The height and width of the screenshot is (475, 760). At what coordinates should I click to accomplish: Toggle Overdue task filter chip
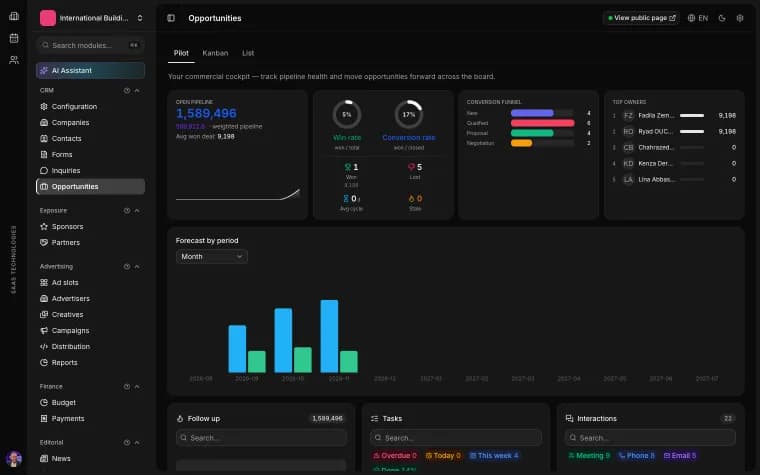[x=395, y=456]
